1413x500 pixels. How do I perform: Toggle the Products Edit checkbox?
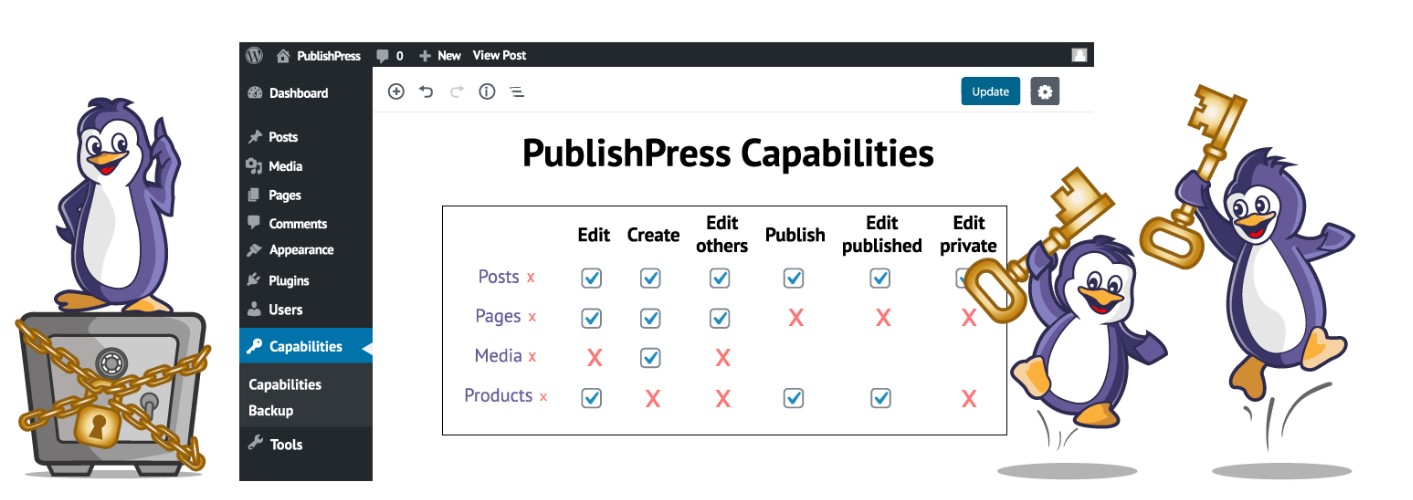pyautogui.click(x=592, y=398)
